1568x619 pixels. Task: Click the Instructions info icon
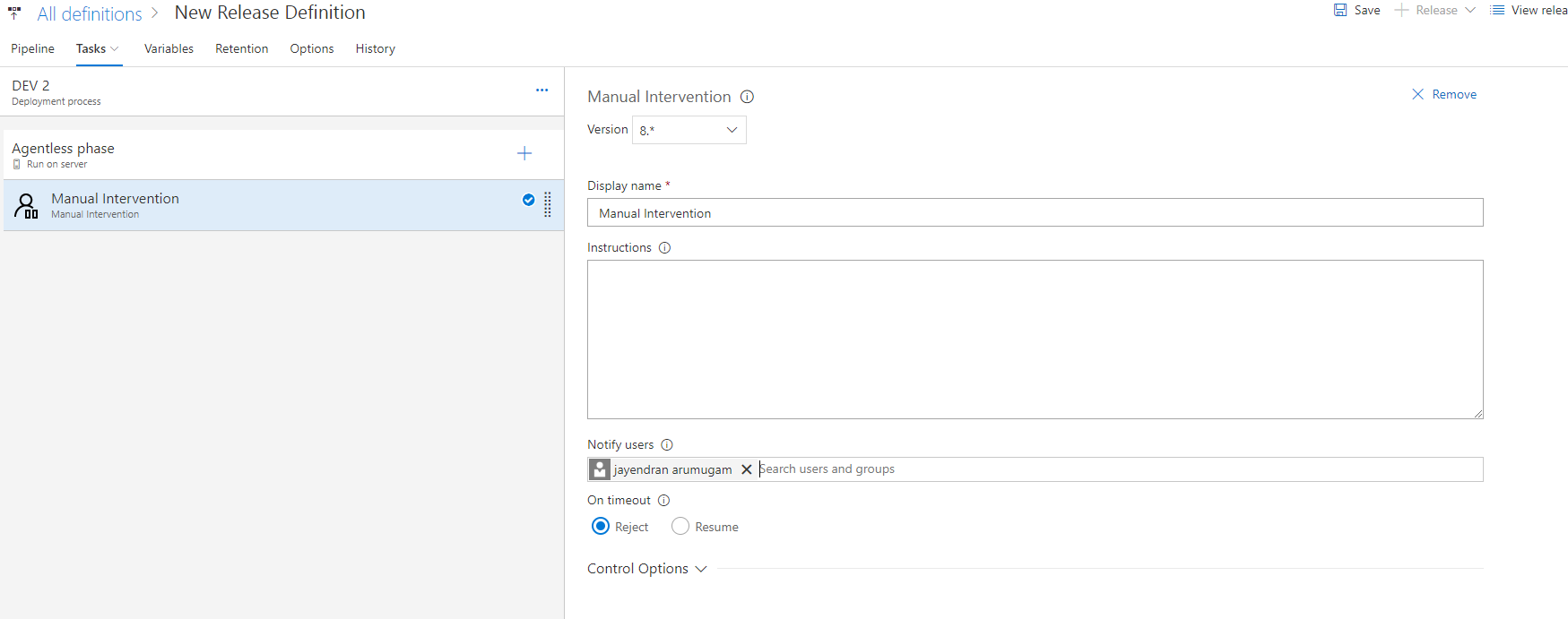point(664,248)
